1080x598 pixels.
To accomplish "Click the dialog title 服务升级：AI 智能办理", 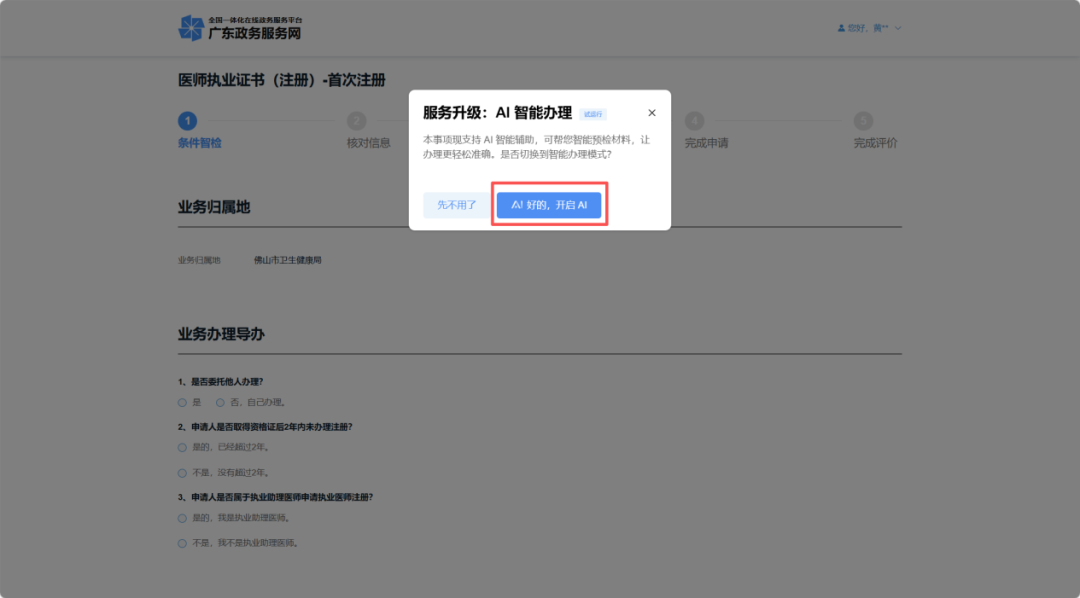I will pyautogui.click(x=497, y=113).
